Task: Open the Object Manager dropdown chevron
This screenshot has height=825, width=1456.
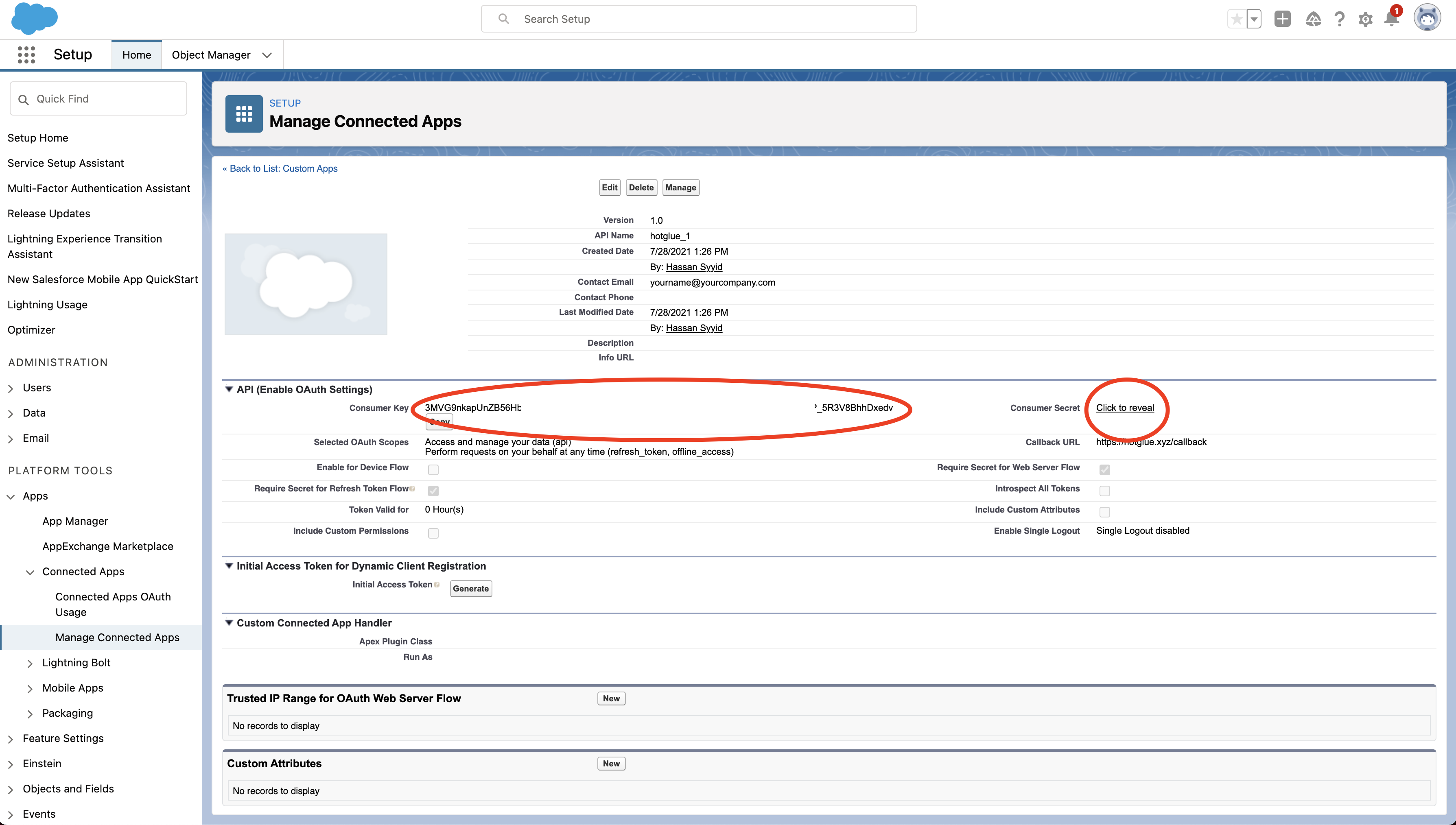Action: [x=267, y=55]
